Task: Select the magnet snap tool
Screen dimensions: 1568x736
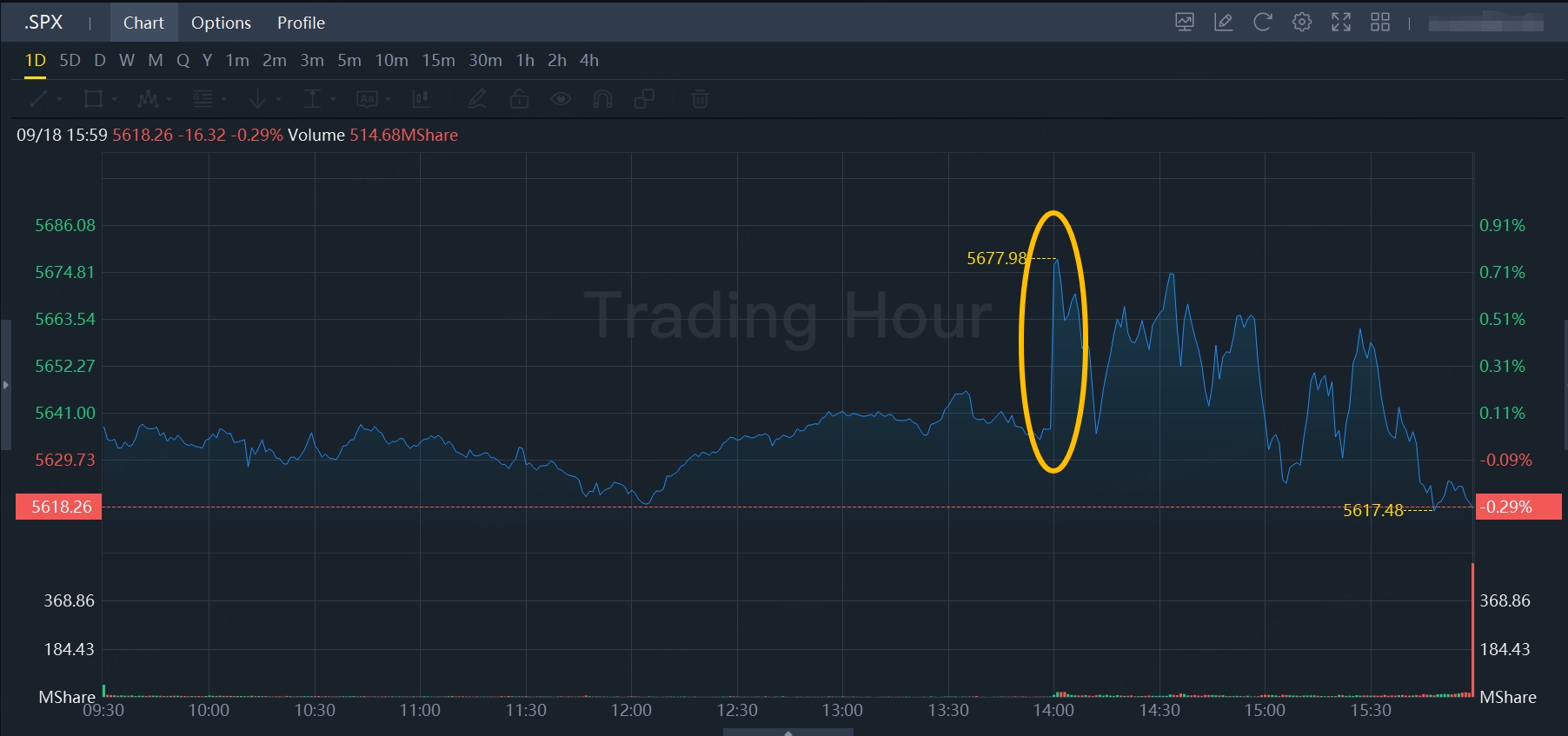Action: click(x=602, y=99)
